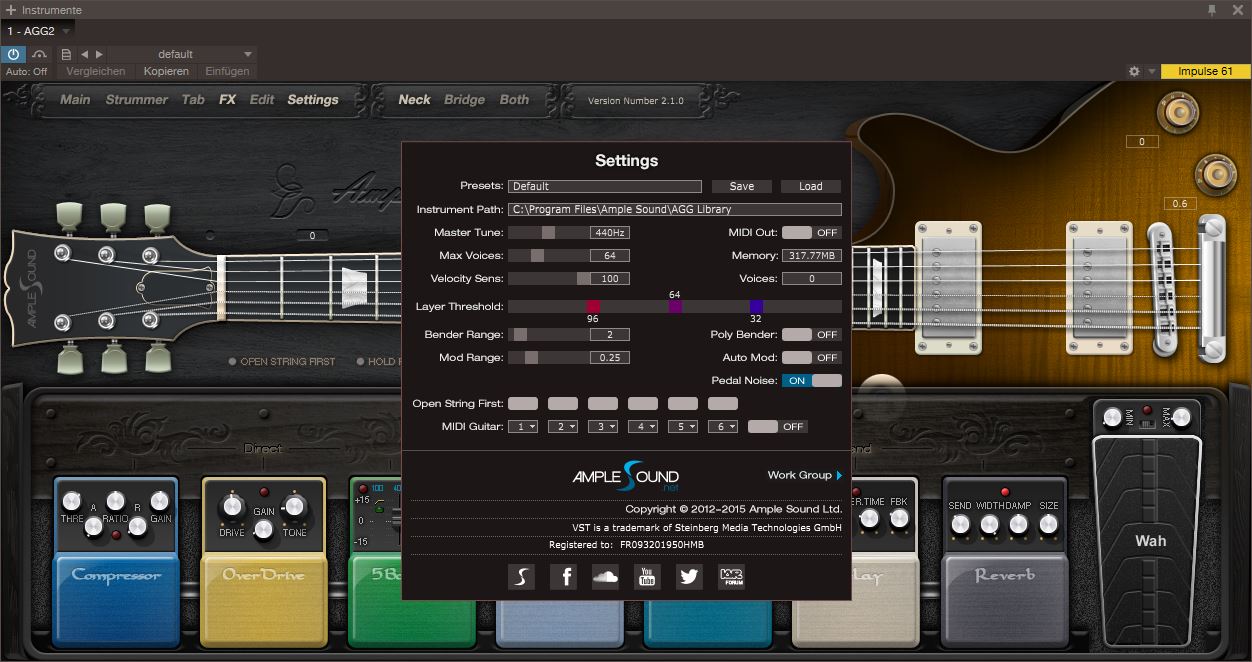Image resolution: width=1252 pixels, height=662 pixels.
Task: Click the Kopieren button
Action: coord(166,71)
